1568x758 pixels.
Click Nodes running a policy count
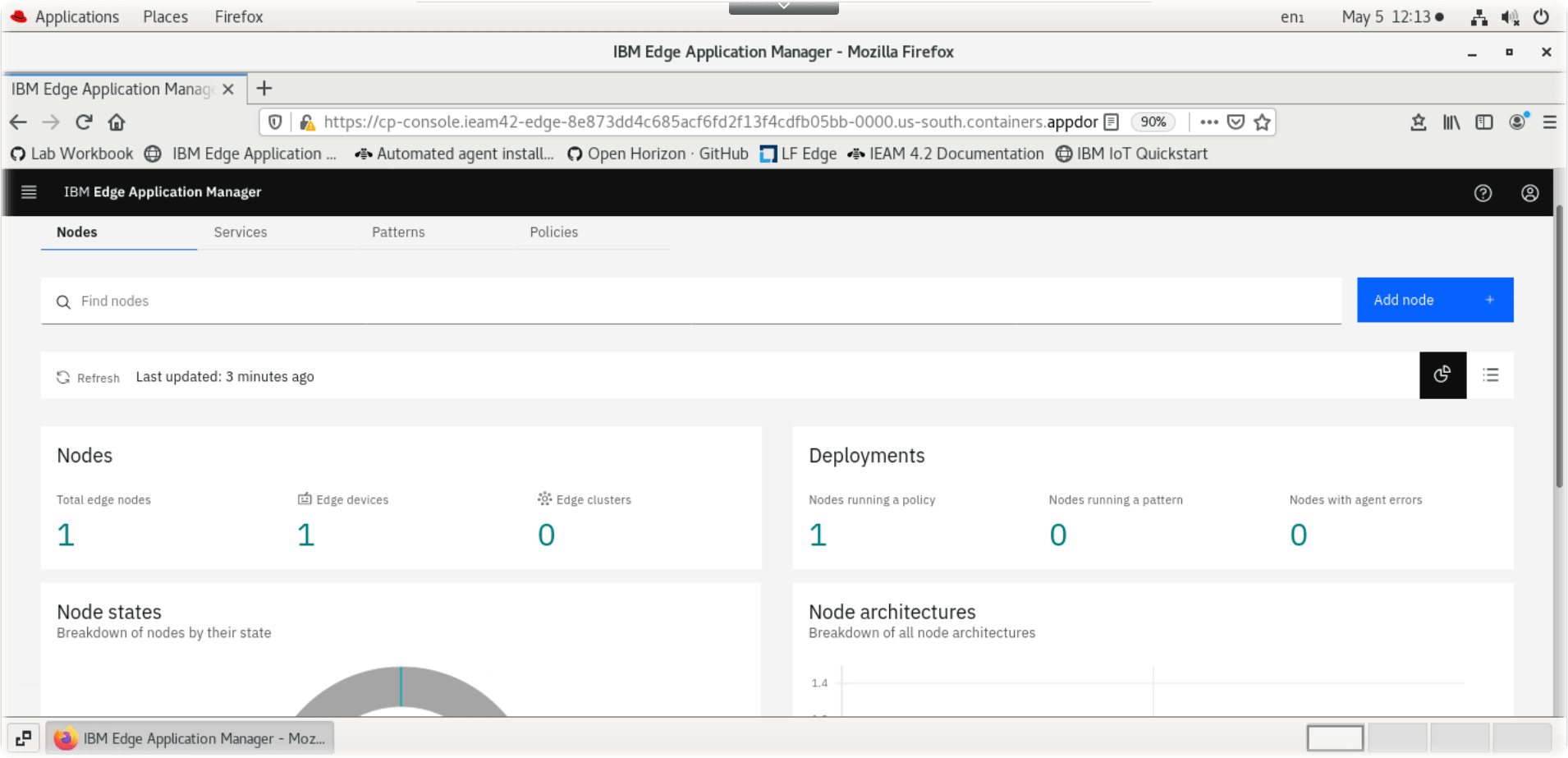pos(818,535)
